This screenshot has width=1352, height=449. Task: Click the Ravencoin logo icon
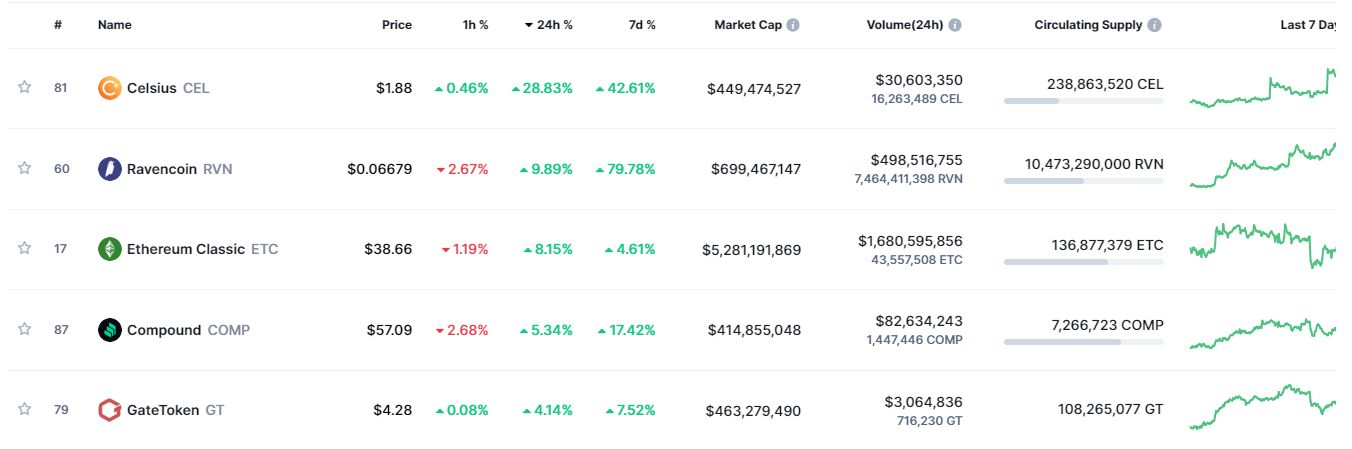click(110, 169)
